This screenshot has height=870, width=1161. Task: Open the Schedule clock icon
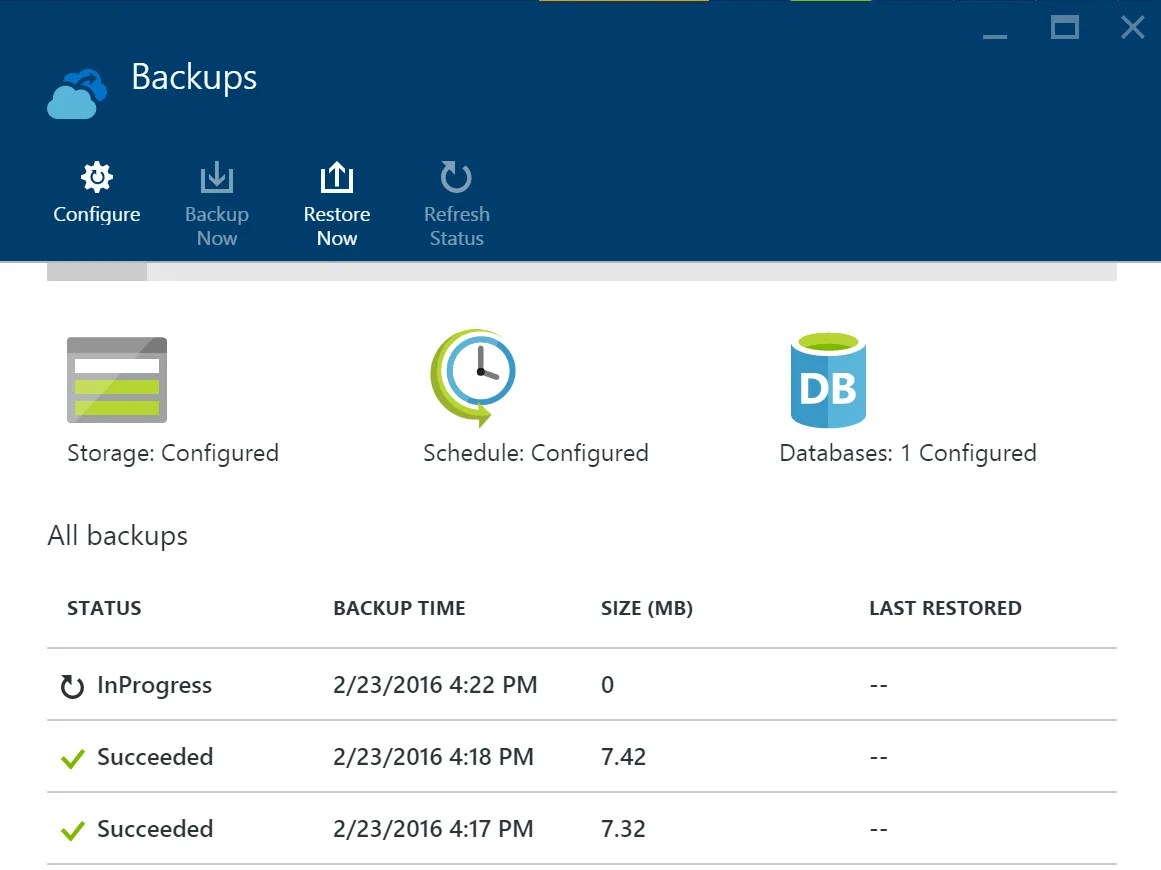(x=474, y=378)
